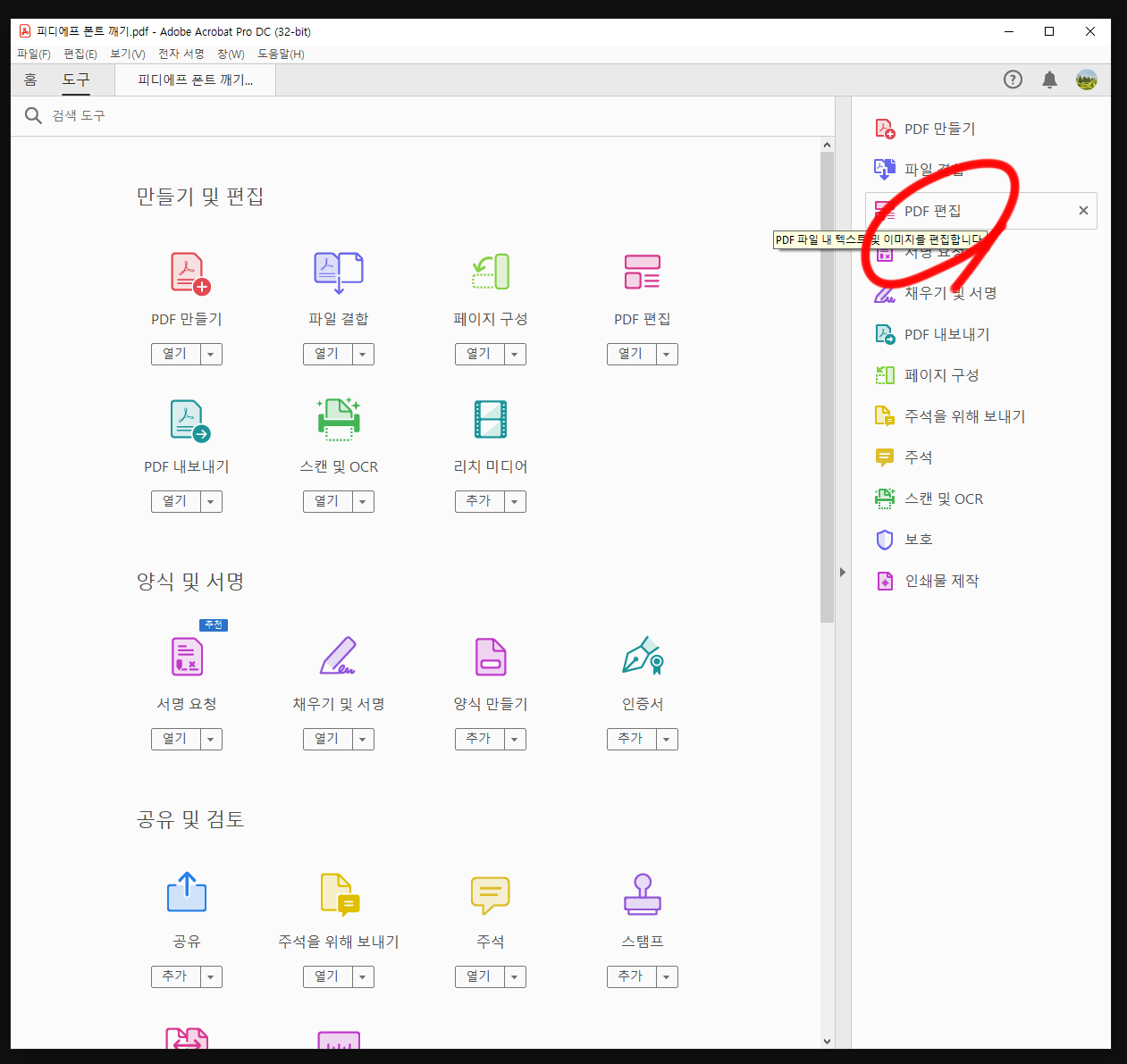Click 열기 button under 주석 in grid
Screen dimensions: 1127x1064
(480, 976)
